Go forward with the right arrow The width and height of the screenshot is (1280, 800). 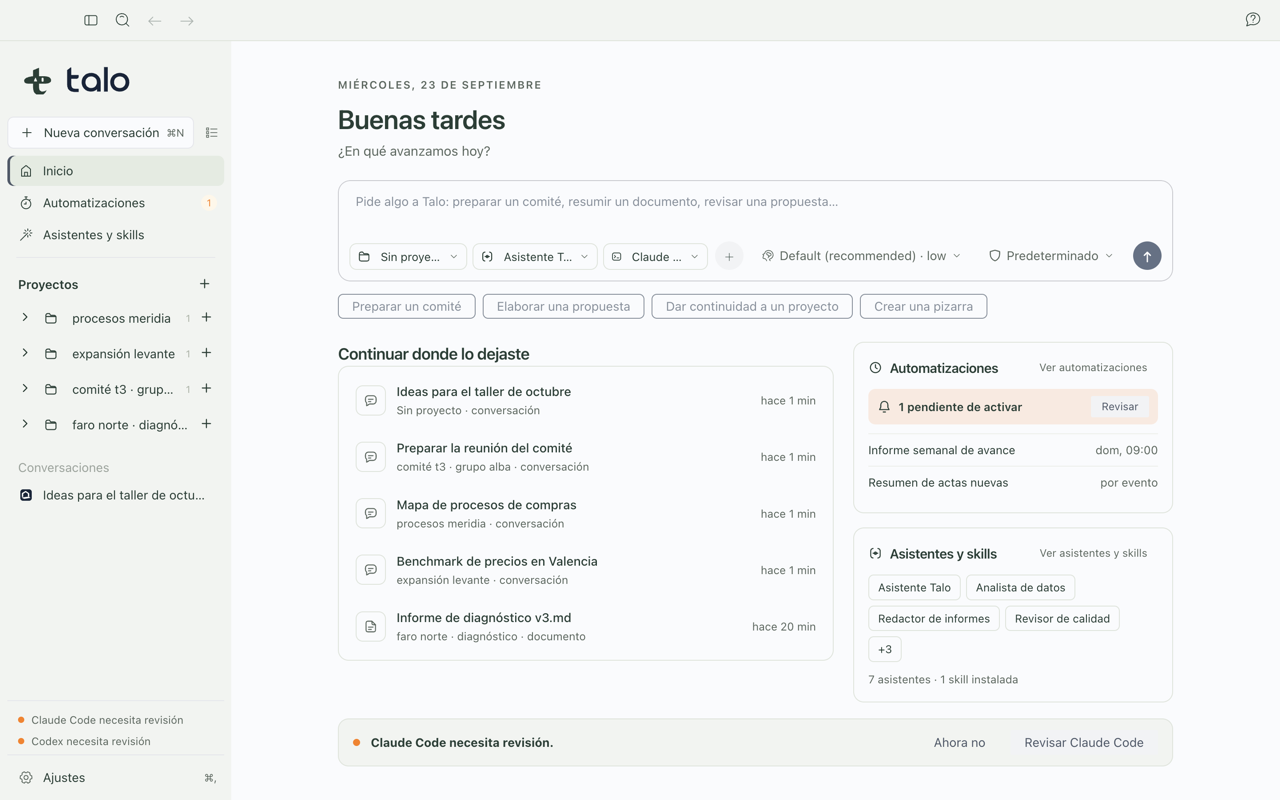pyautogui.click(x=187, y=20)
